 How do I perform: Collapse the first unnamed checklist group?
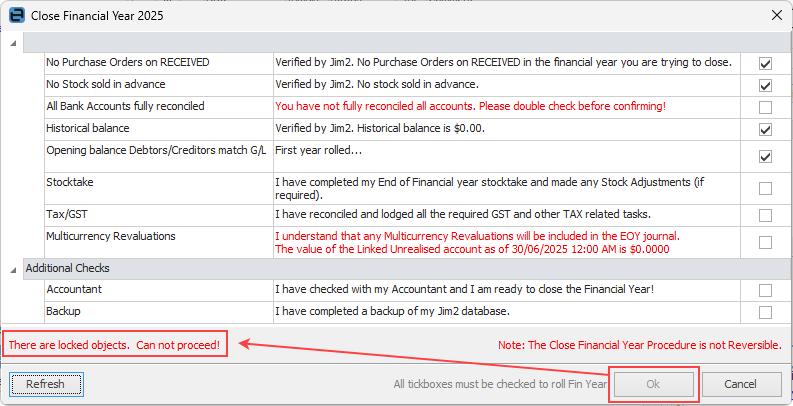point(13,43)
